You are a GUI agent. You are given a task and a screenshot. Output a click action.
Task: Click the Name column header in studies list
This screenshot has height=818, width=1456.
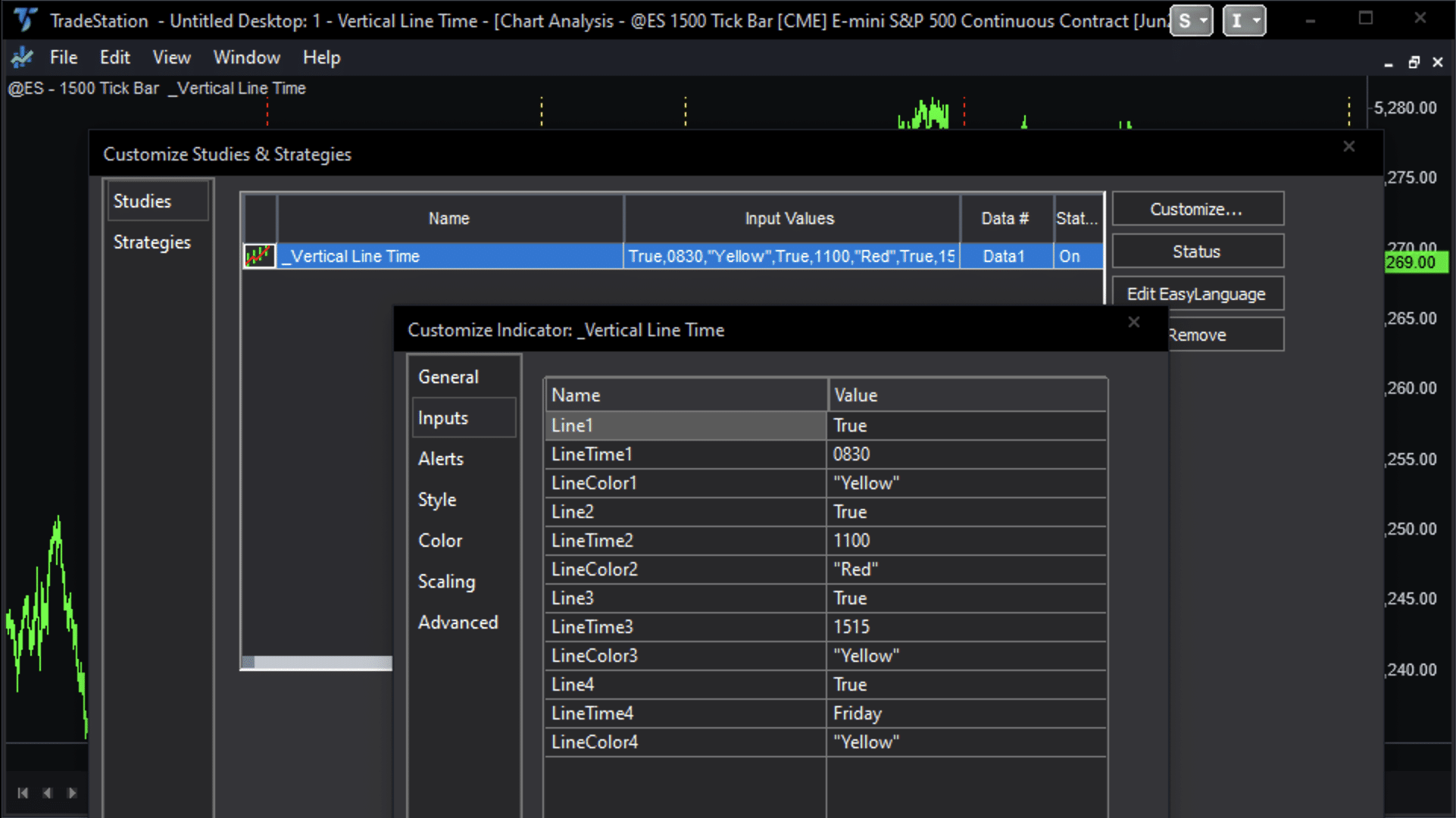click(450, 219)
